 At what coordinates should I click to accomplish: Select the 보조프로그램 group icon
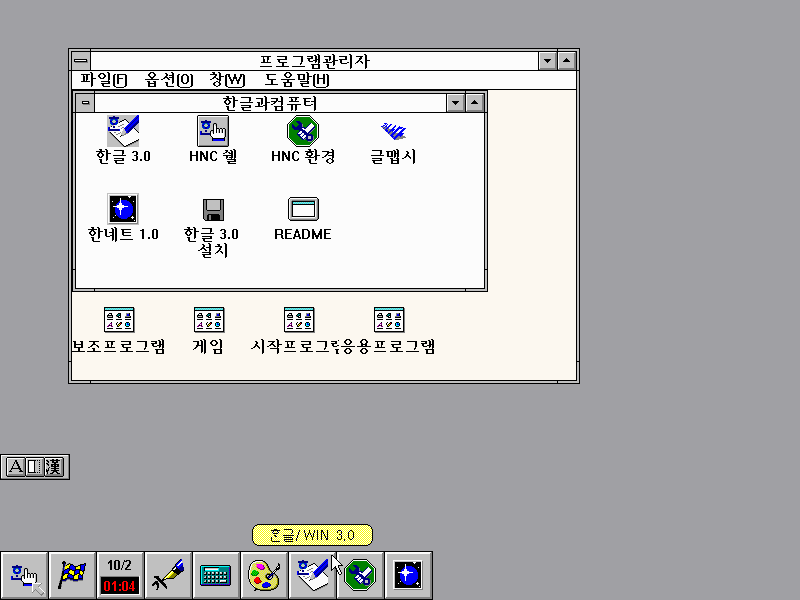point(119,320)
